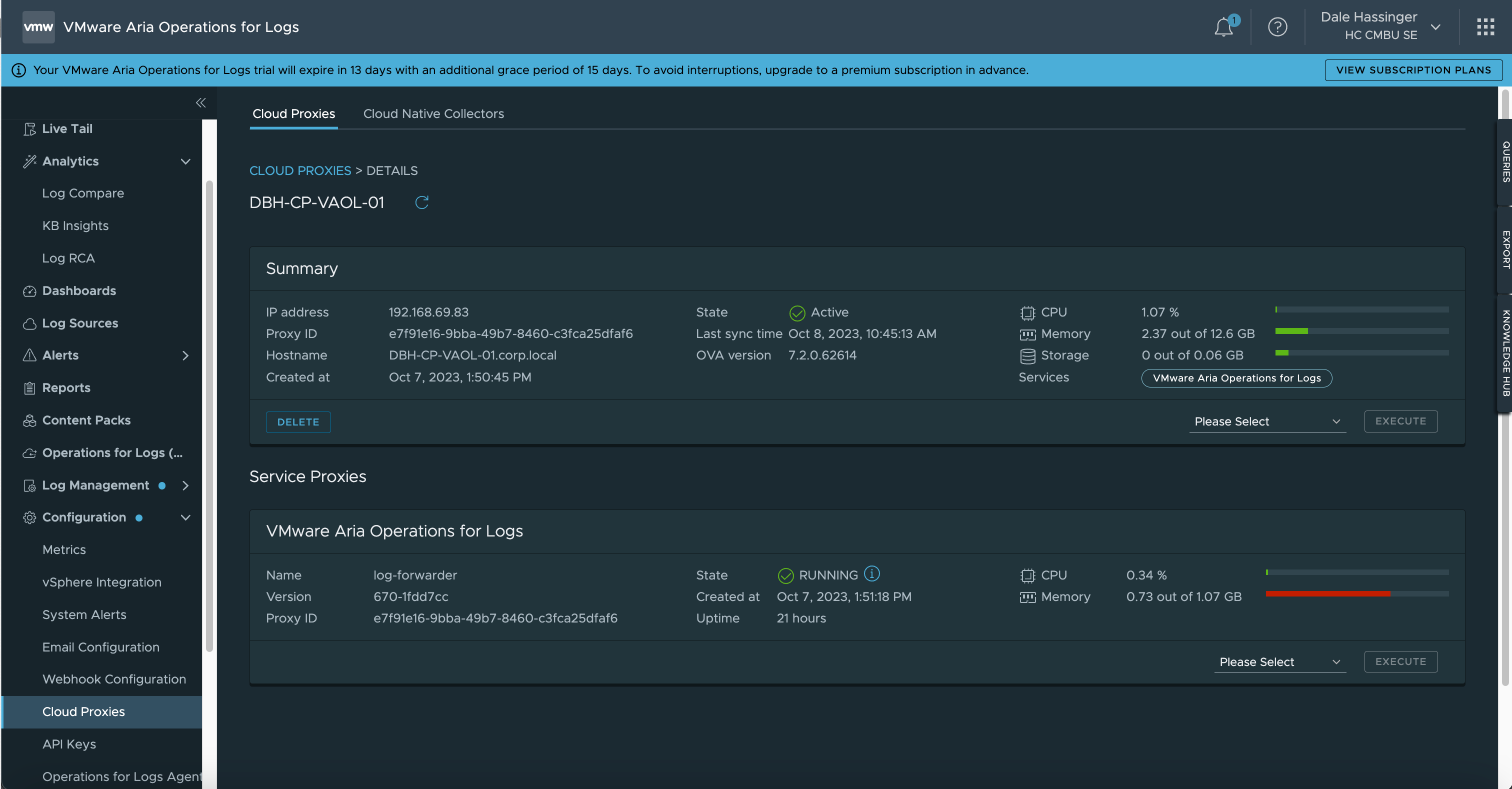Click View Subscription Plans button
This screenshot has height=789, width=1512.
coord(1413,70)
